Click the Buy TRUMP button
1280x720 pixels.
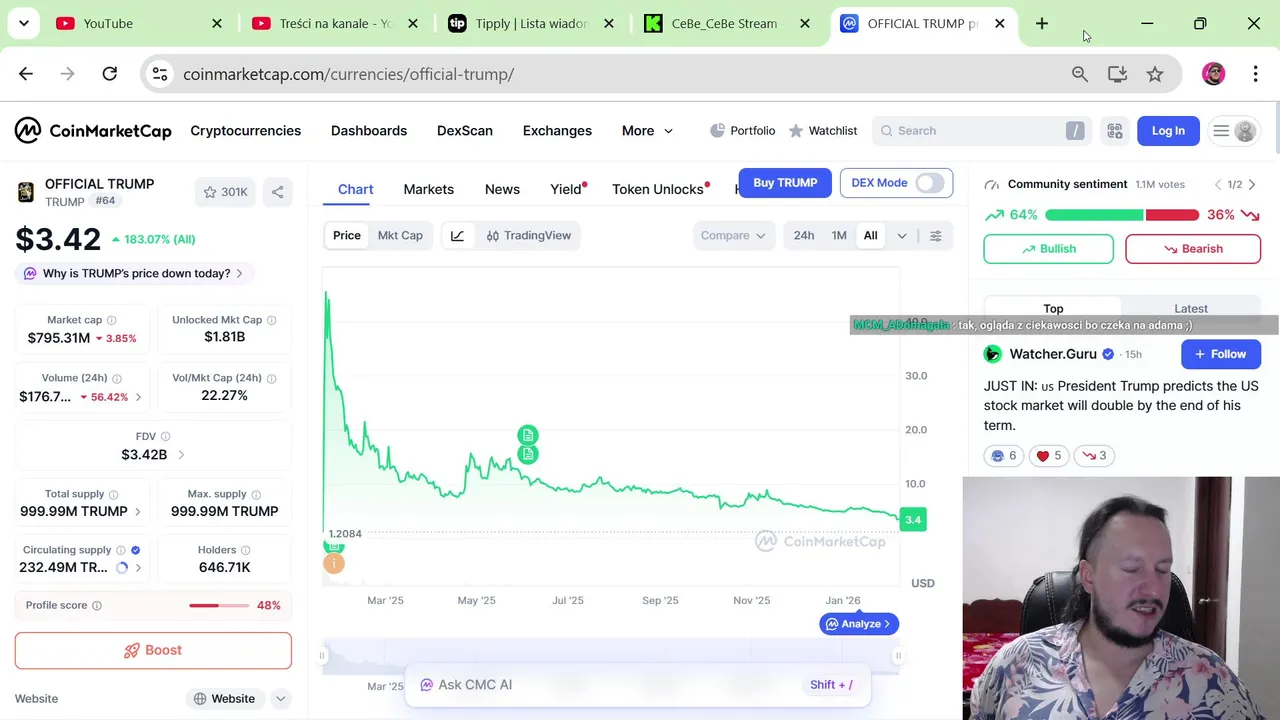[x=785, y=183]
